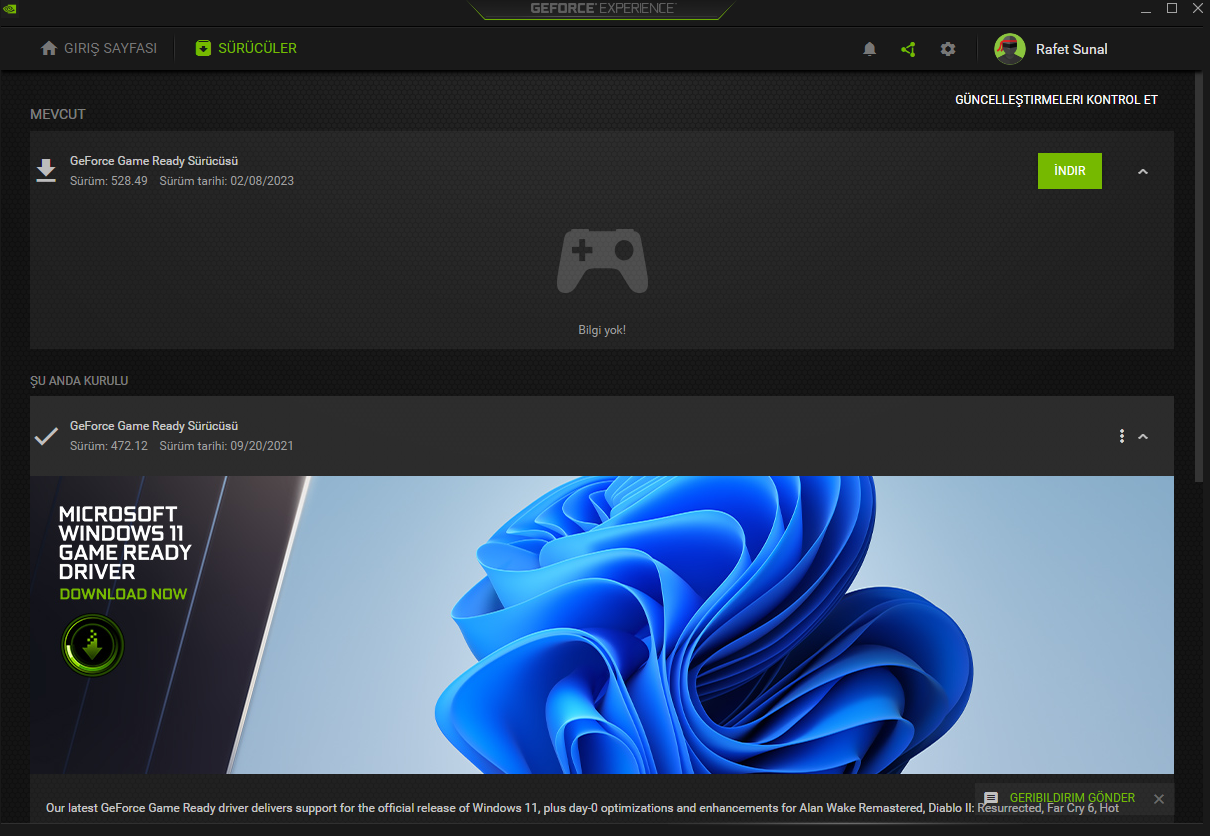The height and width of the screenshot is (836, 1210).
Task: Click the house icon on Giriş Sayfası
Action: [x=49, y=48]
